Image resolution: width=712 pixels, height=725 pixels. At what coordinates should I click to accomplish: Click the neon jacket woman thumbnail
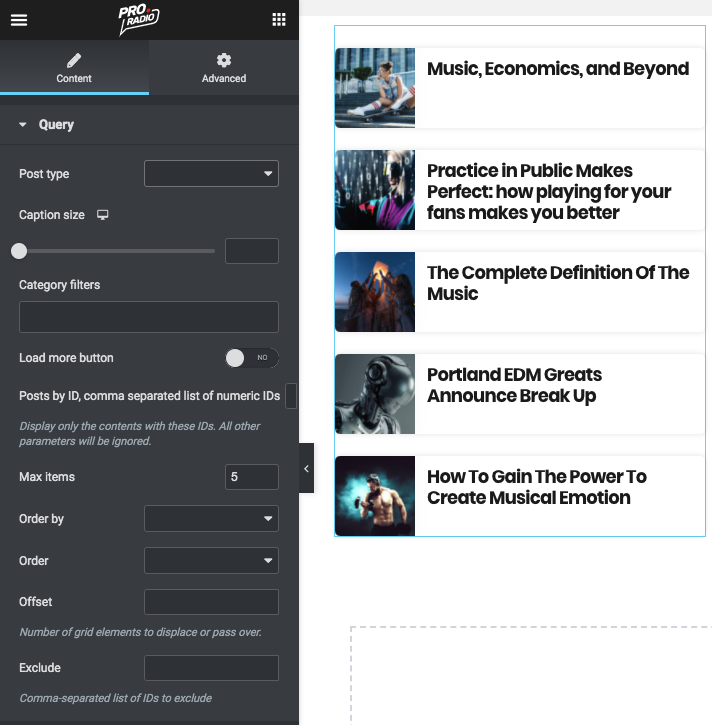coord(375,190)
